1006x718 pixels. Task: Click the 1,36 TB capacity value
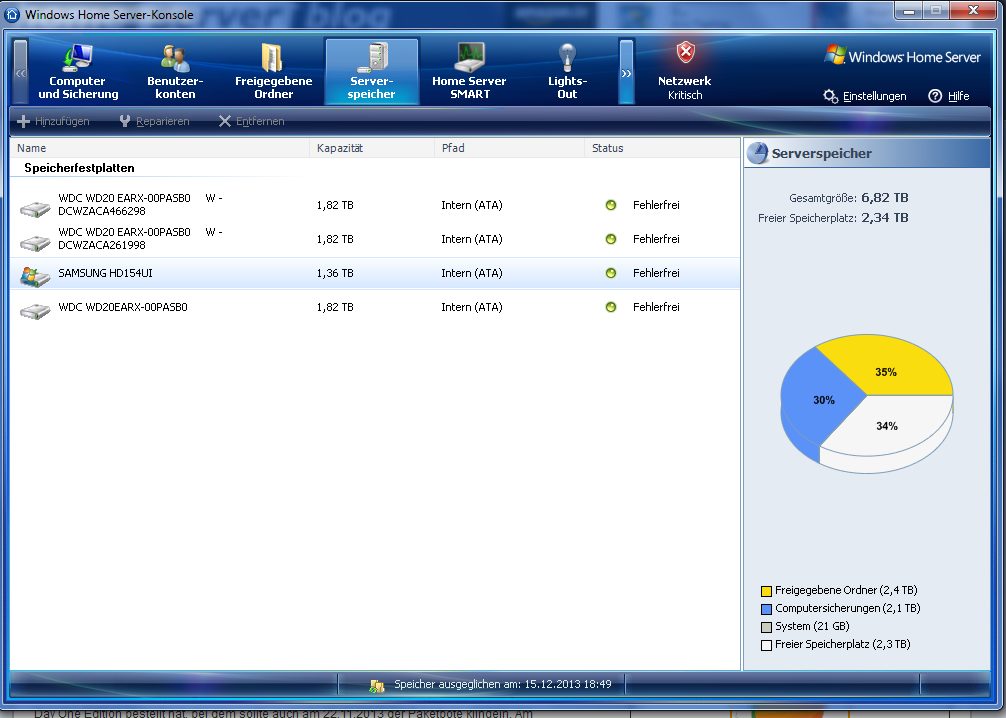click(335, 273)
